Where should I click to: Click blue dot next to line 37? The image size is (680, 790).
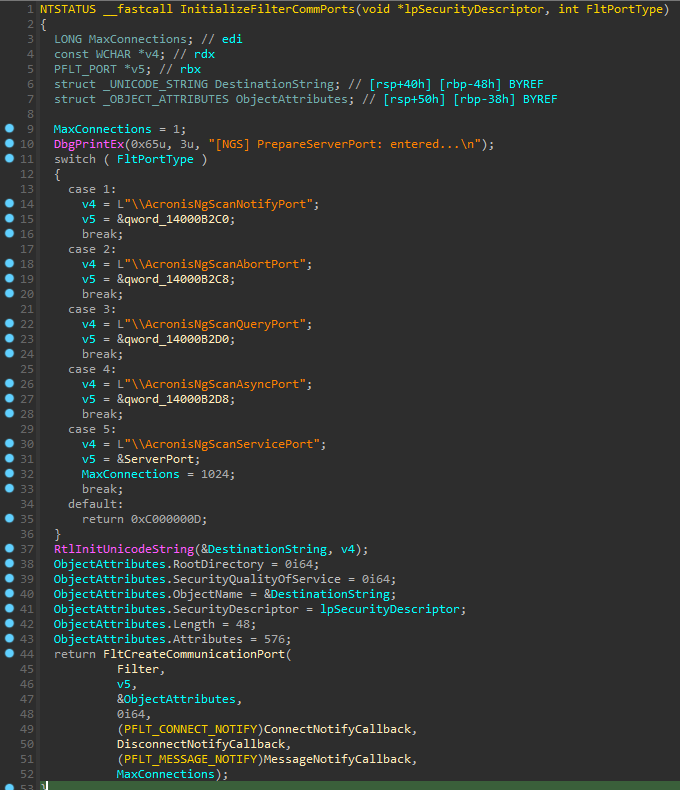tap(9, 548)
